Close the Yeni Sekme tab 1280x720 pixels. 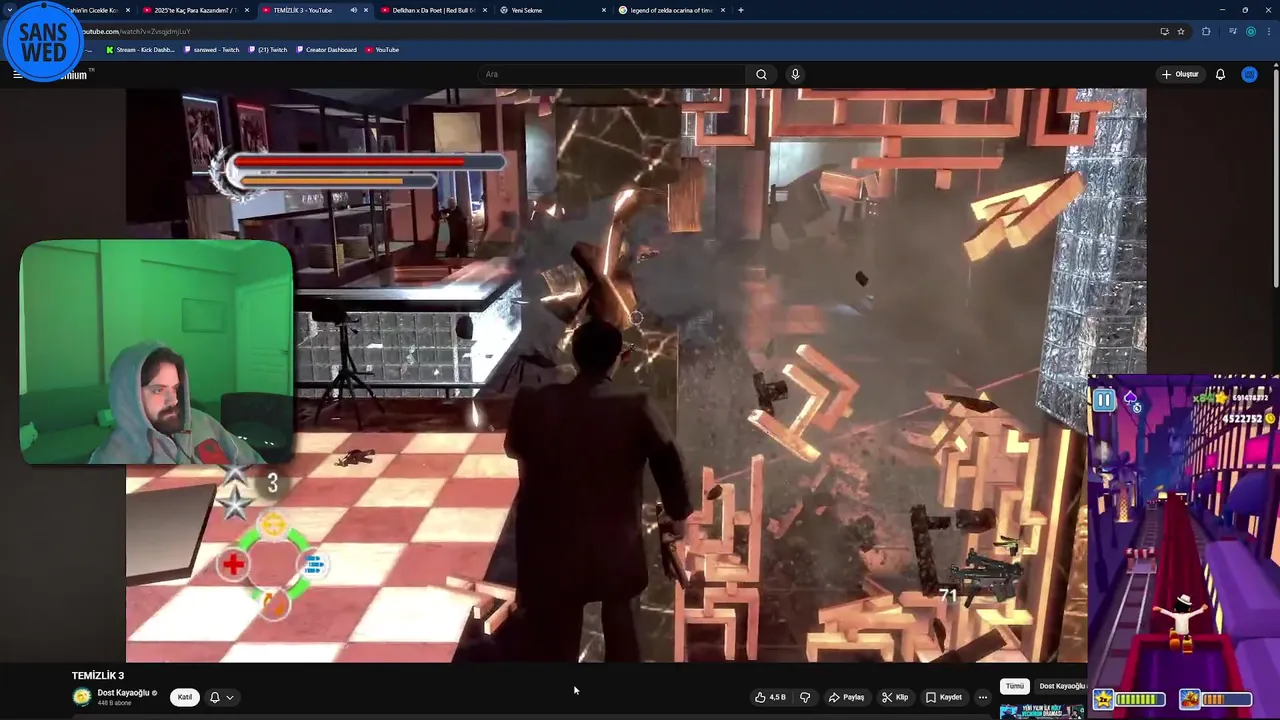[x=604, y=10]
